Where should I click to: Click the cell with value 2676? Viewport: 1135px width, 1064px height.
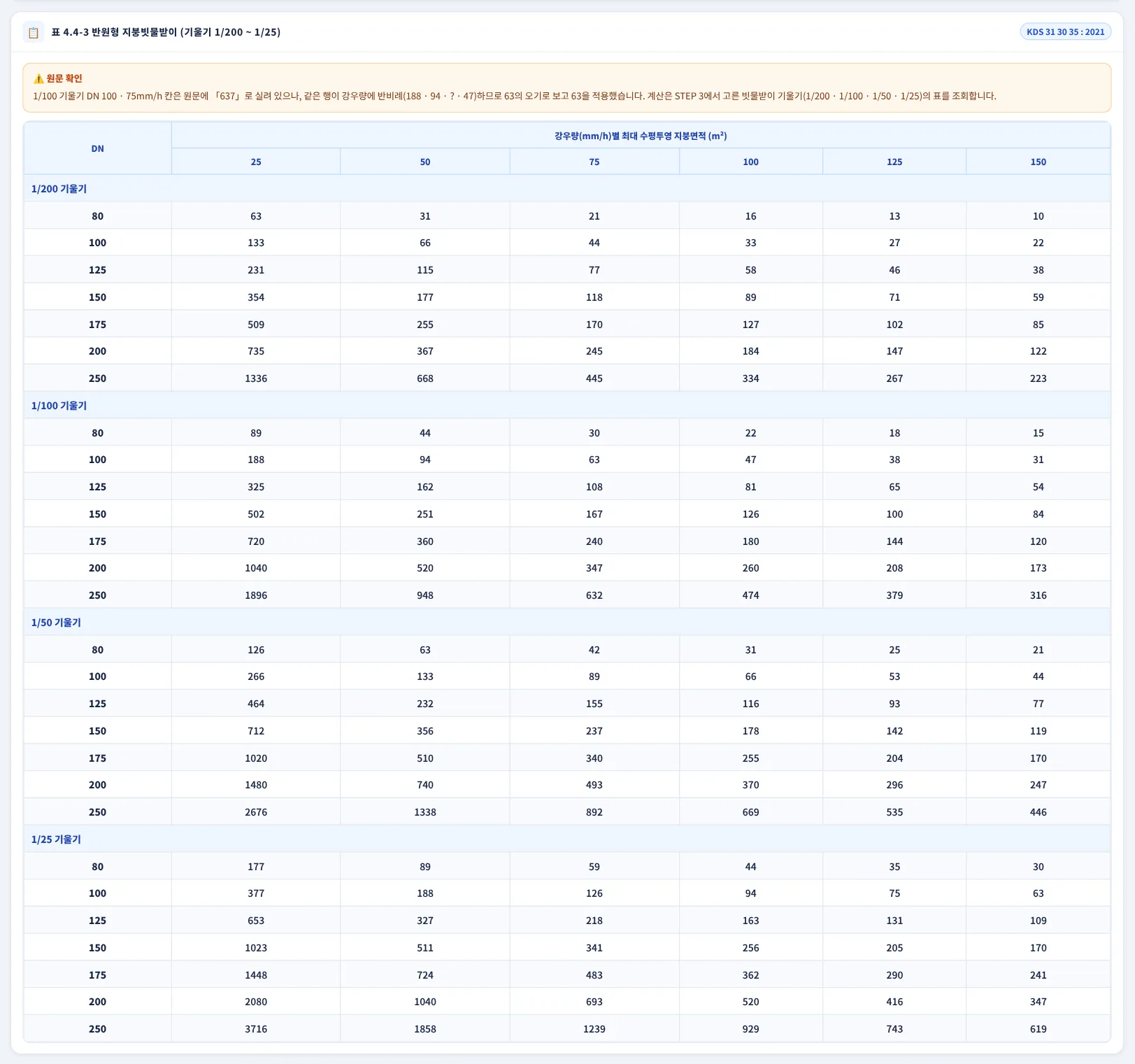(x=256, y=812)
